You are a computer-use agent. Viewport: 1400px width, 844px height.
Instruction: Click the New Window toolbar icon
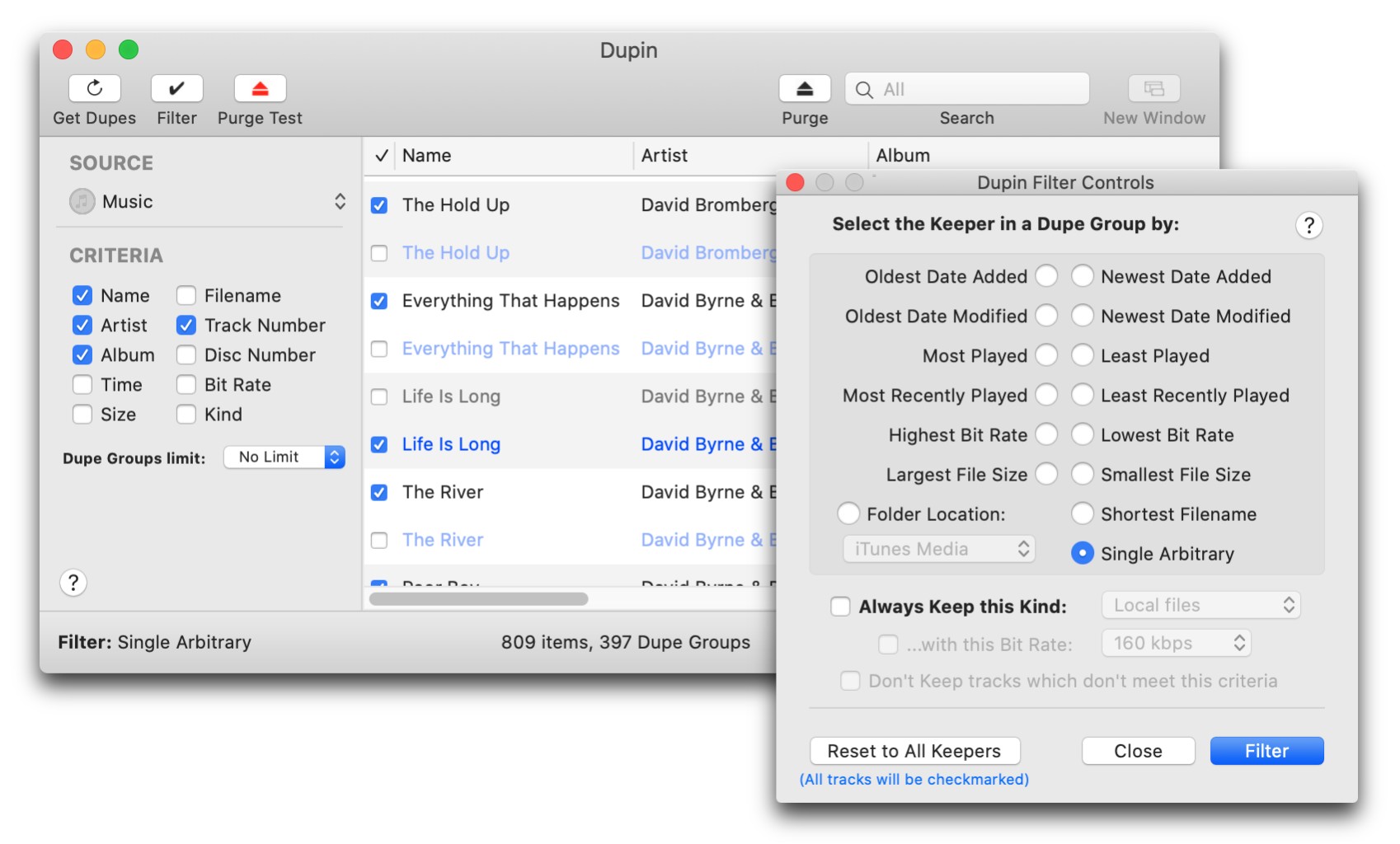point(1153,88)
